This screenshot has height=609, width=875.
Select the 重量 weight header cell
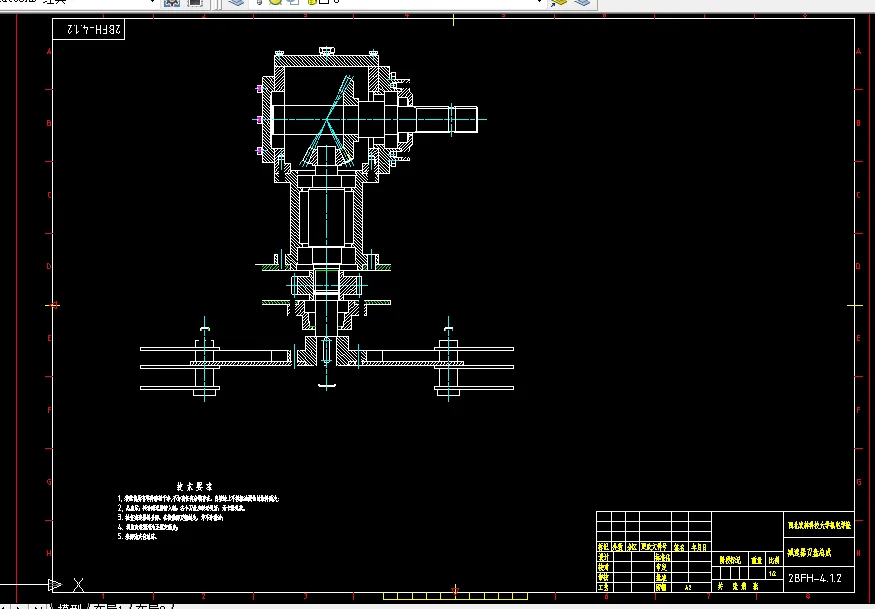(757, 560)
